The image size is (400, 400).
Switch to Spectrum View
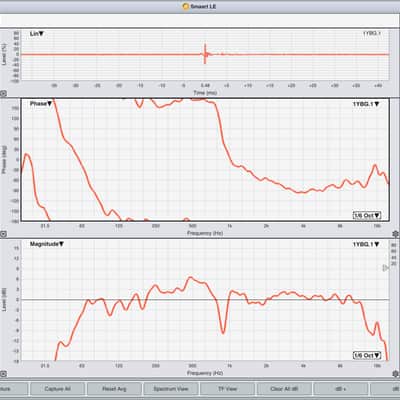click(171, 389)
